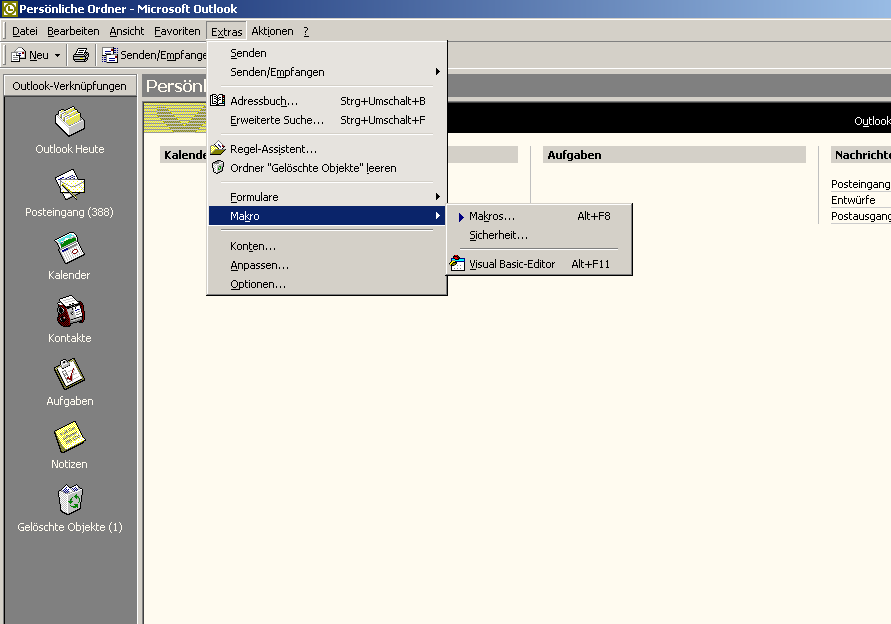891x624 pixels.
Task: Select Konten... menu entry
Action: 327,246
